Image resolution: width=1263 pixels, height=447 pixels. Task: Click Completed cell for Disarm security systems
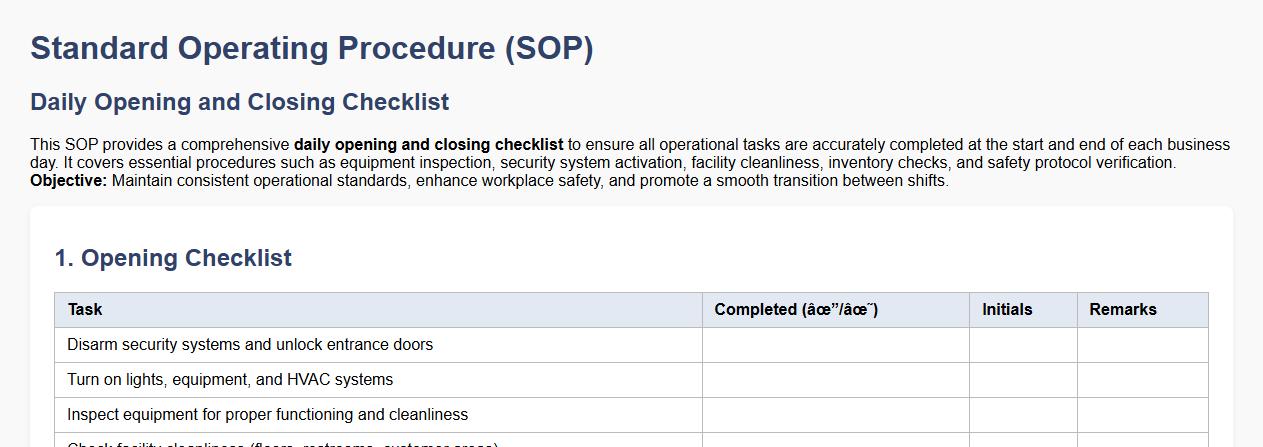coord(835,345)
